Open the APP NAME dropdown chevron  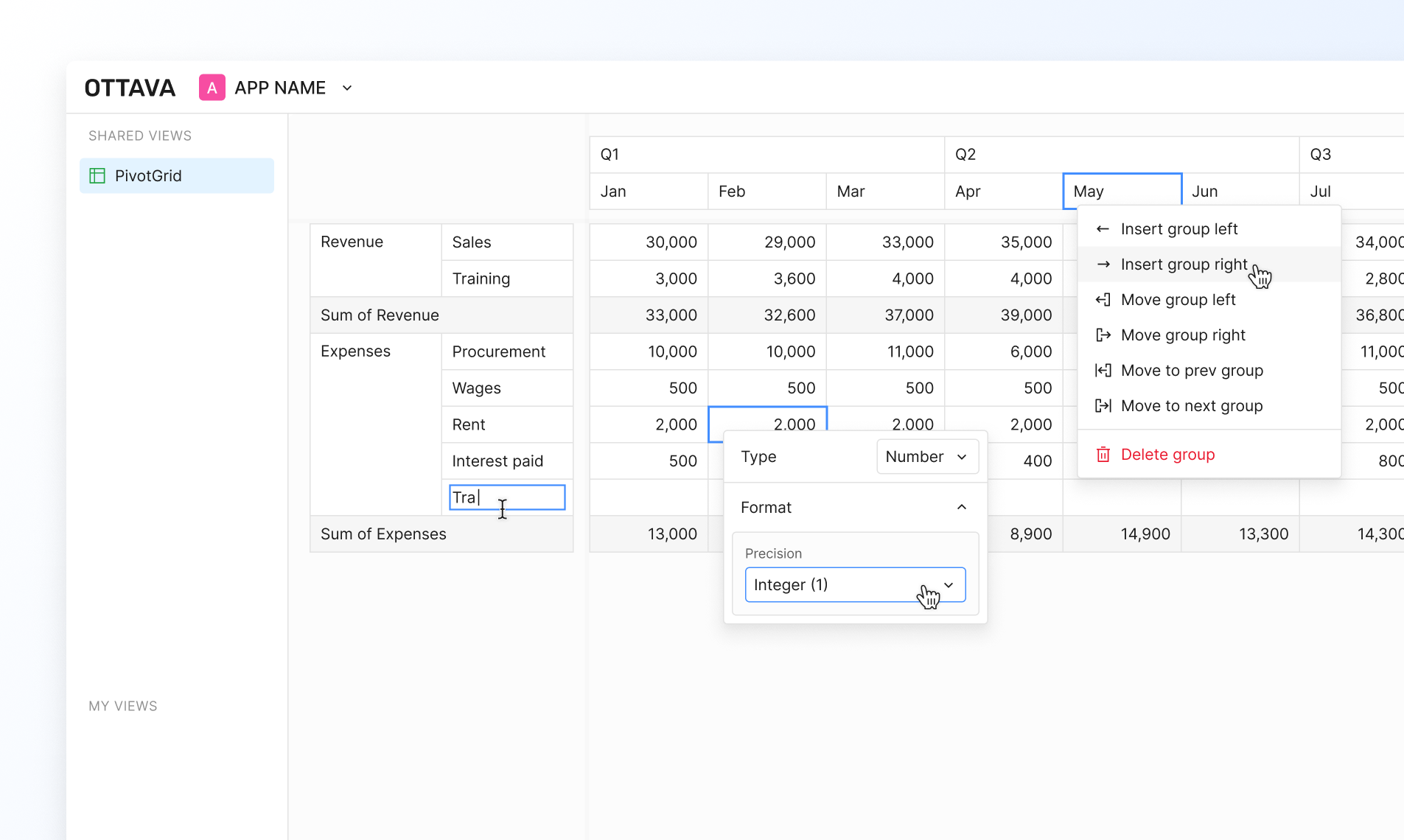click(347, 88)
